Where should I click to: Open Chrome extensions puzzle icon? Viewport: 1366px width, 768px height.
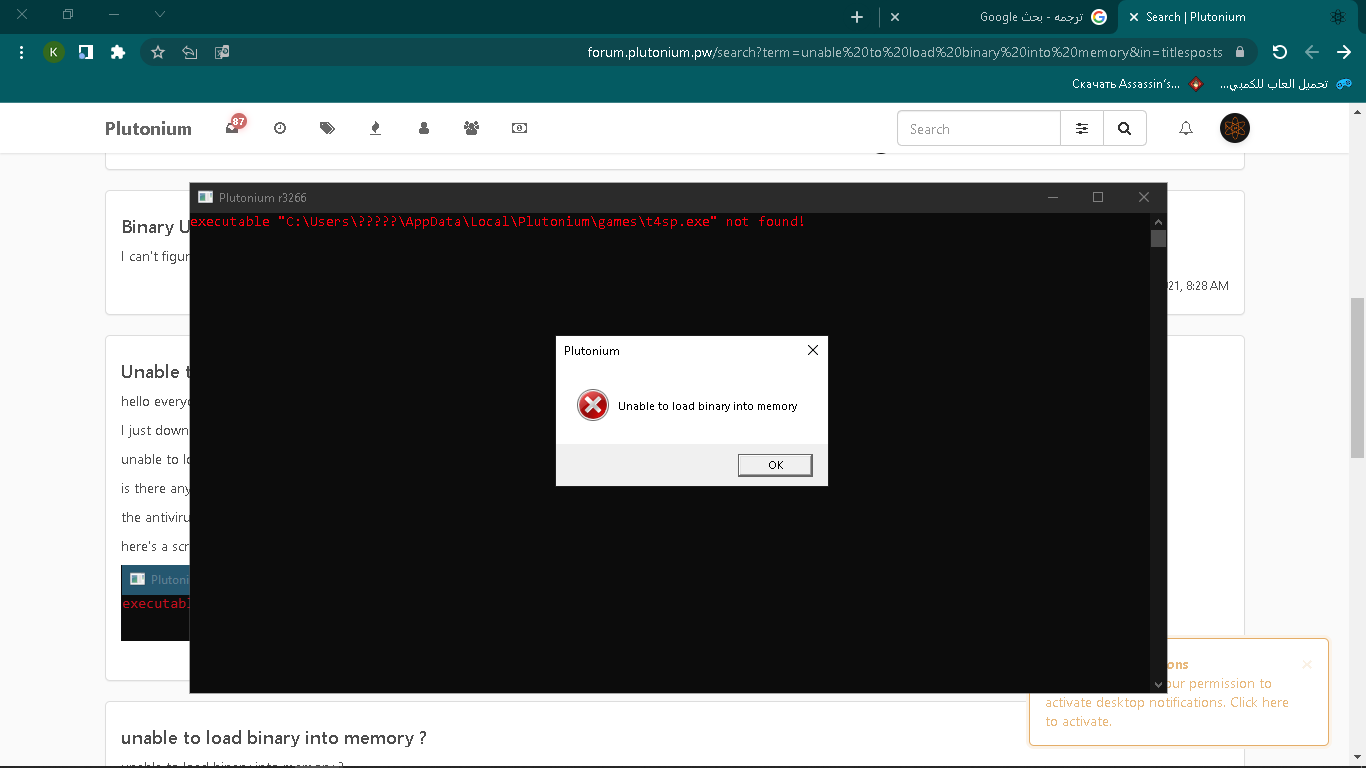pos(118,52)
